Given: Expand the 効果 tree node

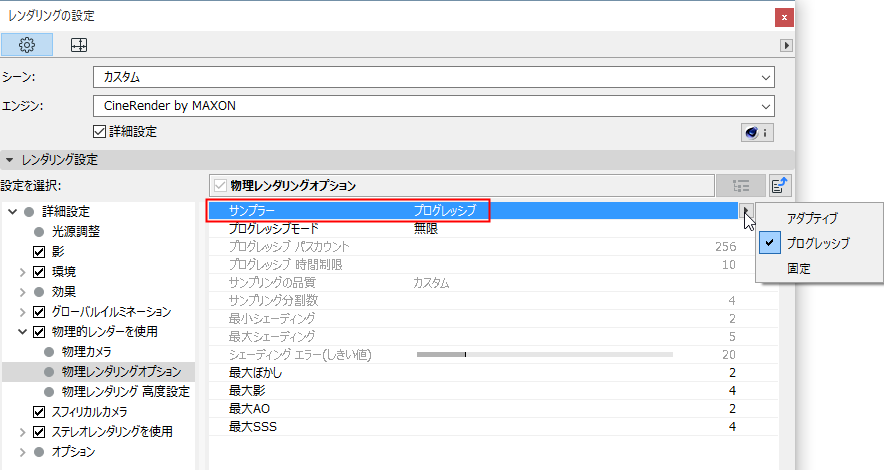Looking at the screenshot, I should (x=23, y=292).
